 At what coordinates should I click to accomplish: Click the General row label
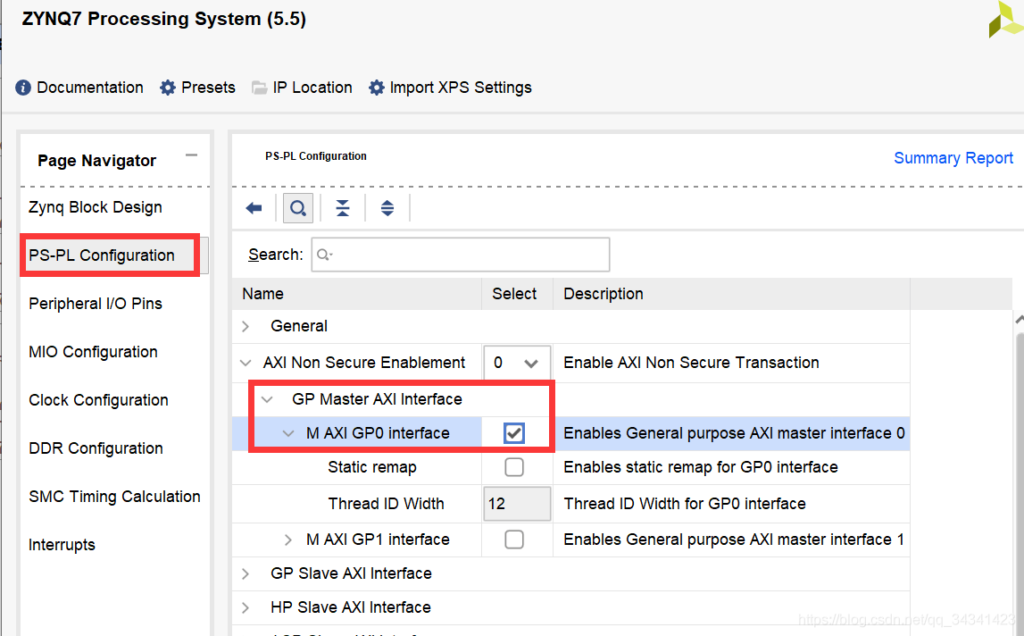click(299, 326)
